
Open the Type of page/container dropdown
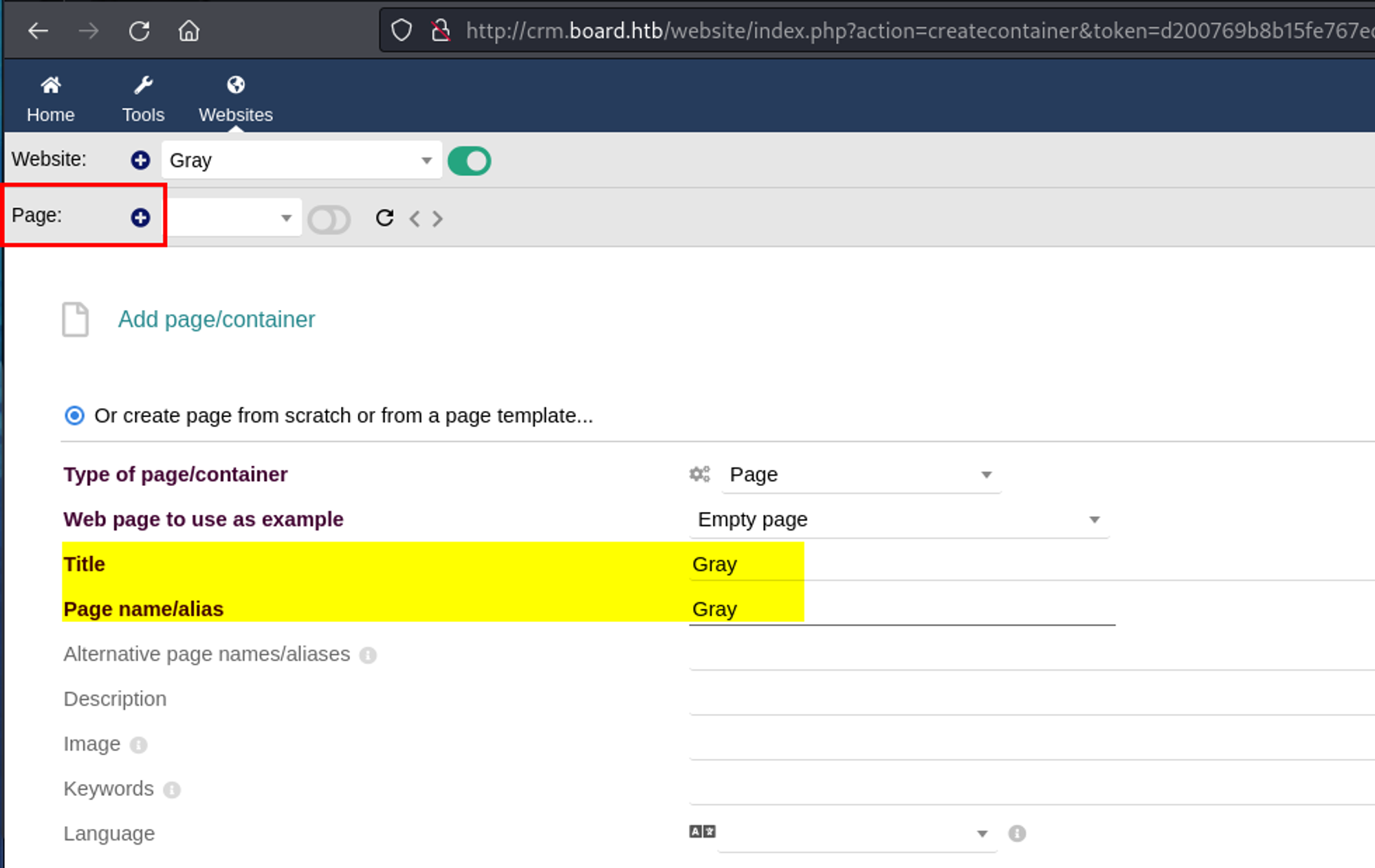(860, 475)
